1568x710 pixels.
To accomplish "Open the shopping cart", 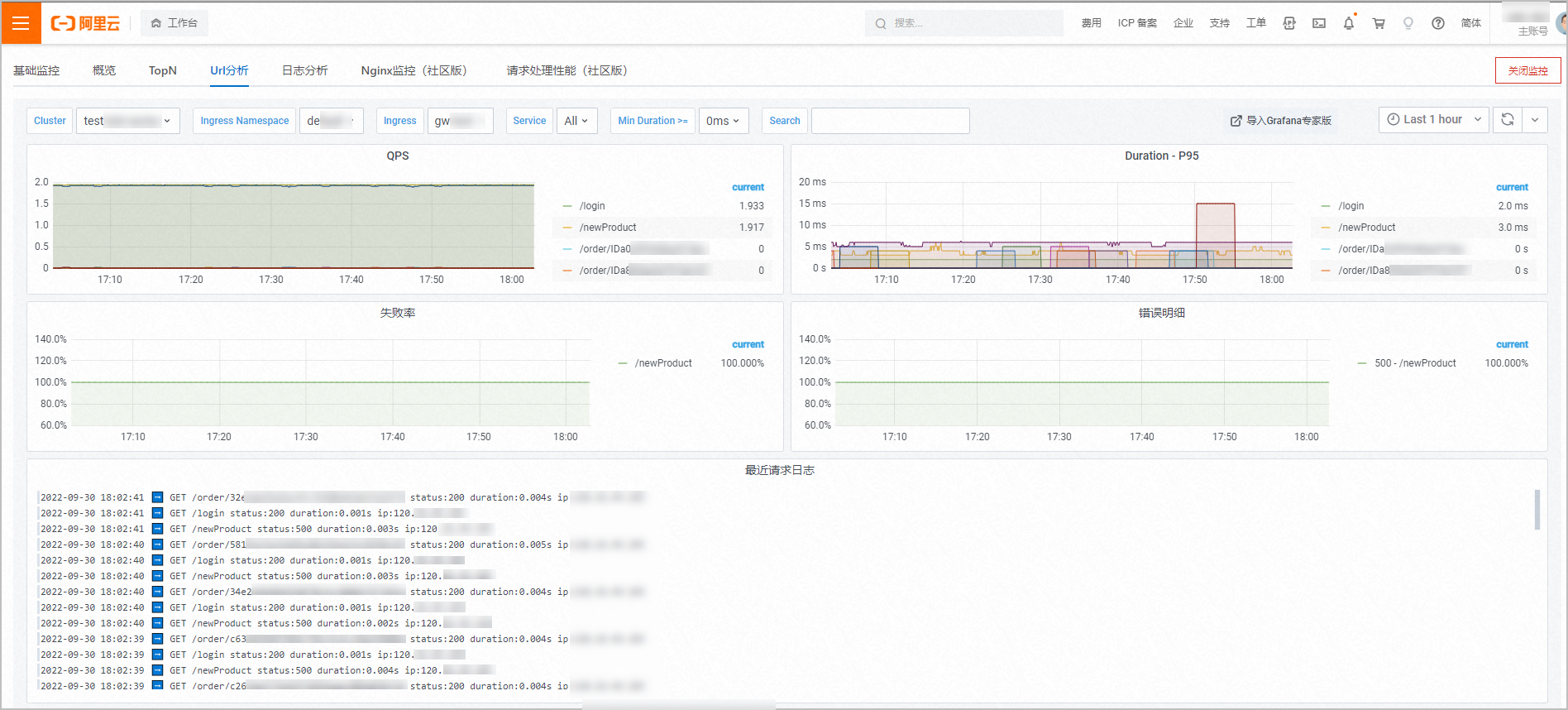I will click(x=1379, y=23).
